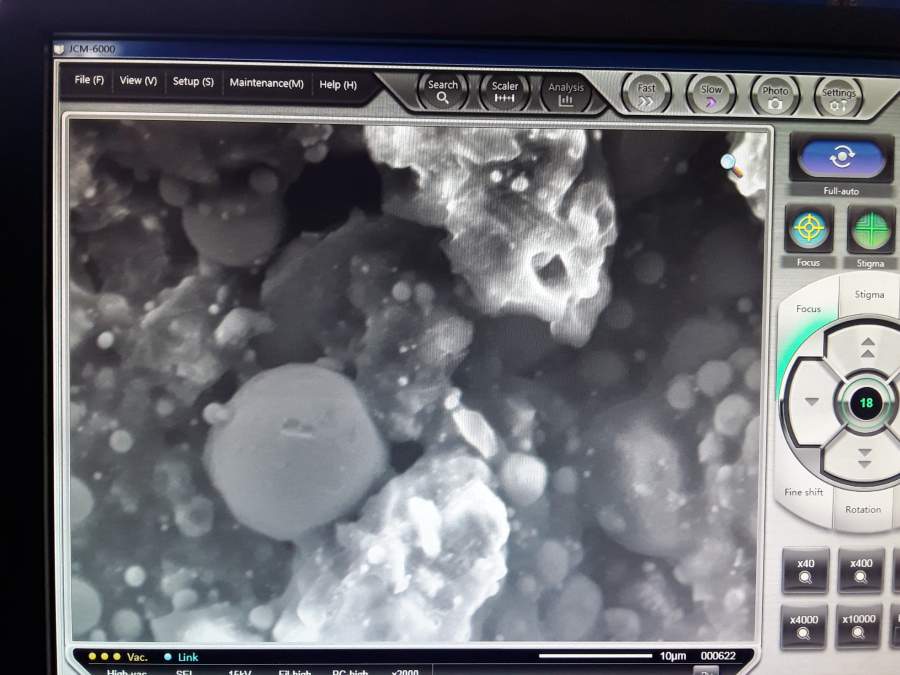Switch to Slow scan mode
The image size is (900, 675).
[711, 96]
